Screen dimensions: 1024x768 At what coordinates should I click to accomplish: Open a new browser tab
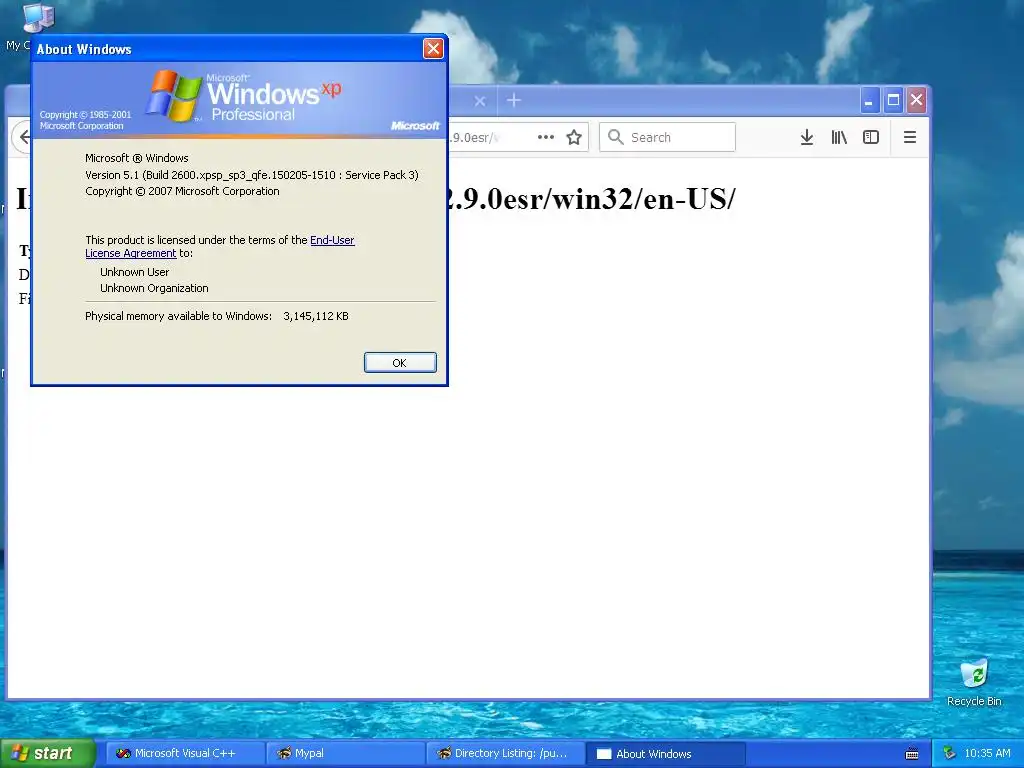pos(514,101)
